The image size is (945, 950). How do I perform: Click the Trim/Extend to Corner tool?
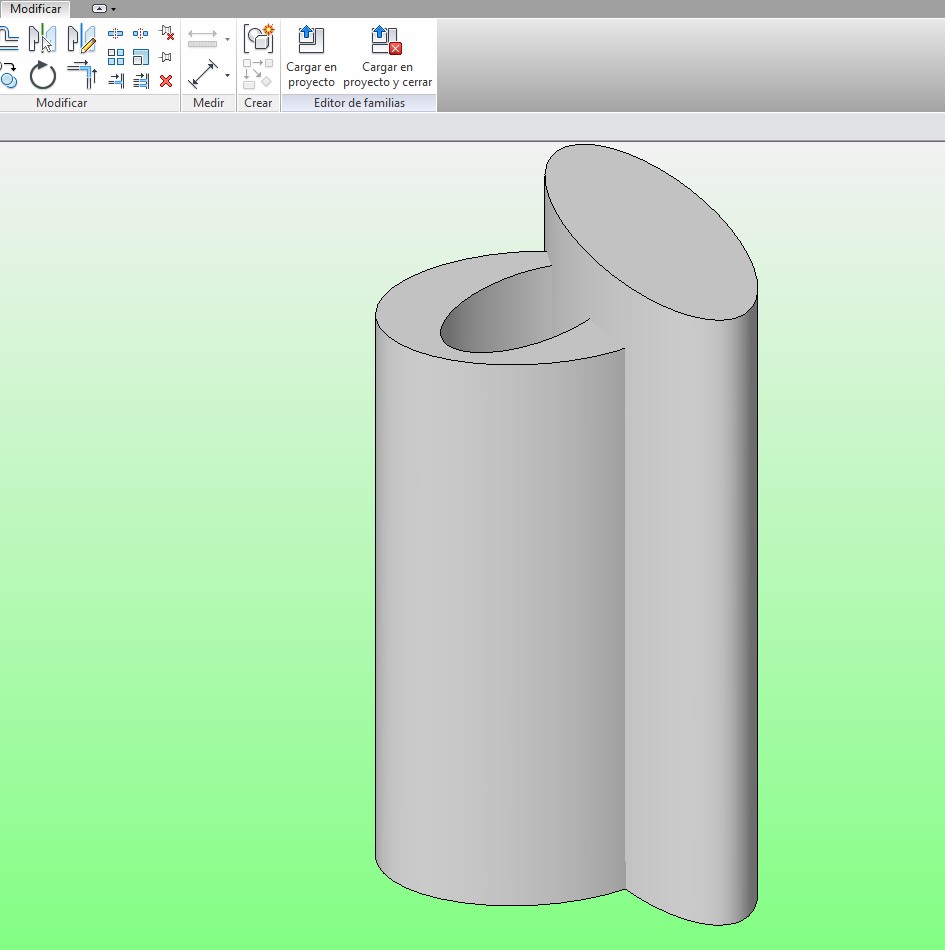(x=81, y=74)
